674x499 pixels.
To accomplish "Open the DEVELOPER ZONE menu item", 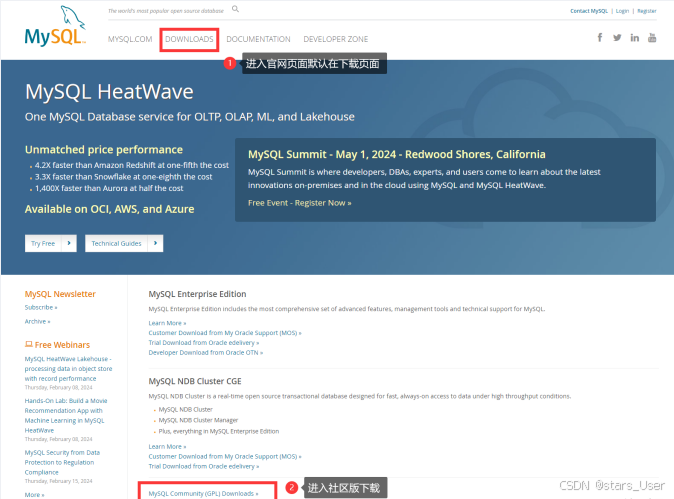I will click(336, 39).
